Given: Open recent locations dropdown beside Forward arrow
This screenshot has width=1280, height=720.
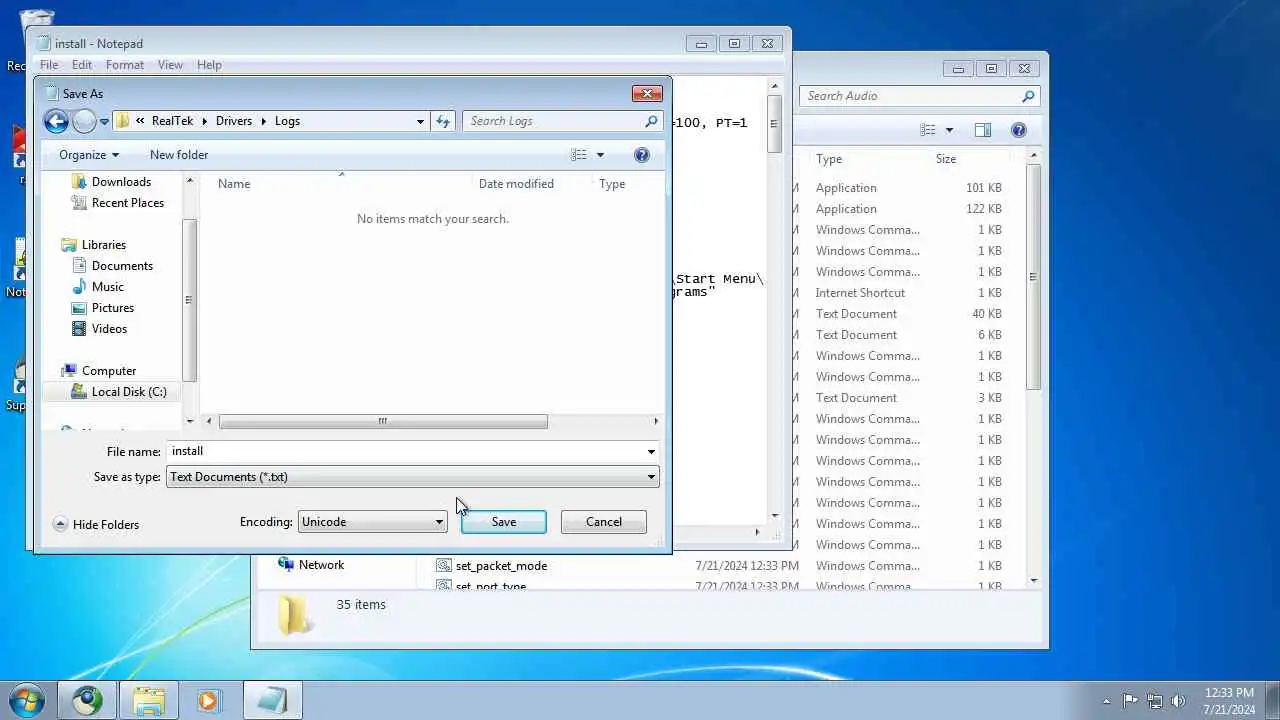Looking at the screenshot, I should point(104,122).
